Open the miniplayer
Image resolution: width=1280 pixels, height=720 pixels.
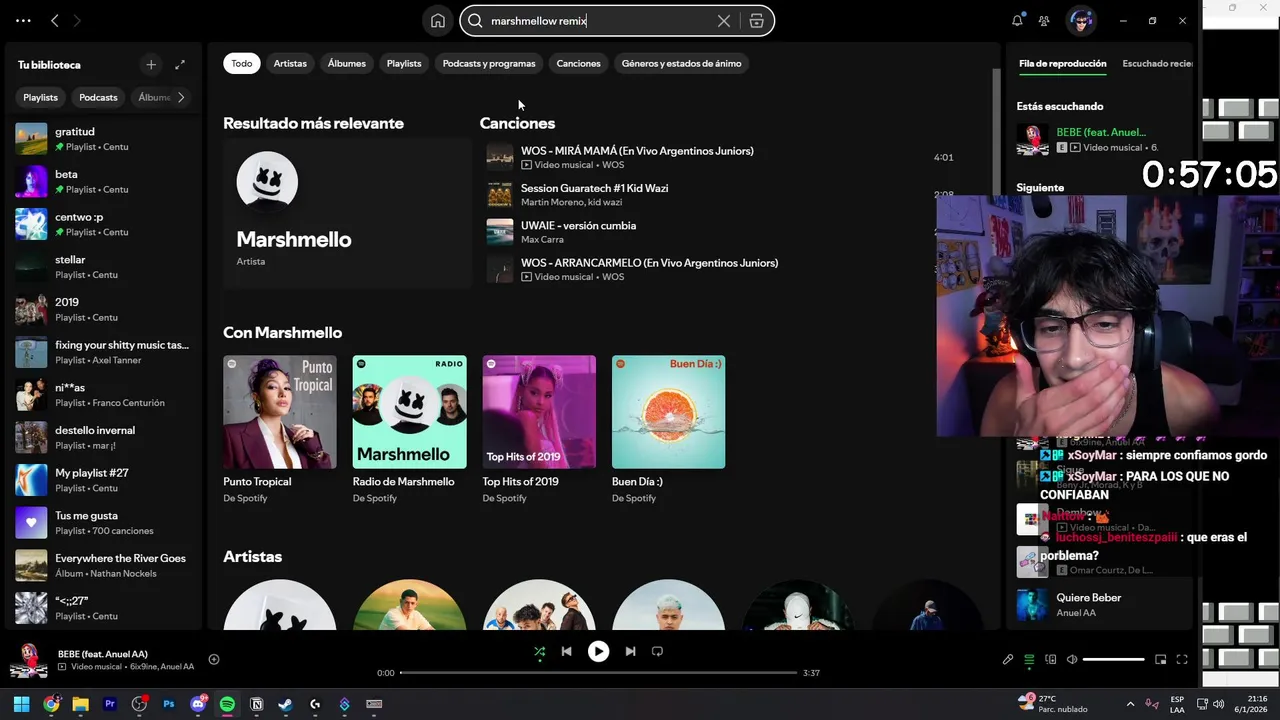pyautogui.click(x=1160, y=659)
